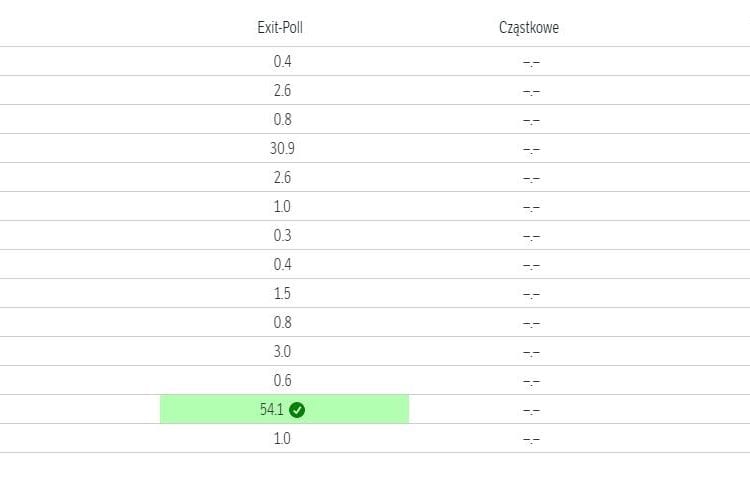Click the Cząstkowe dash in the 30.9 row
This screenshot has width=750, height=479.
coord(532,149)
